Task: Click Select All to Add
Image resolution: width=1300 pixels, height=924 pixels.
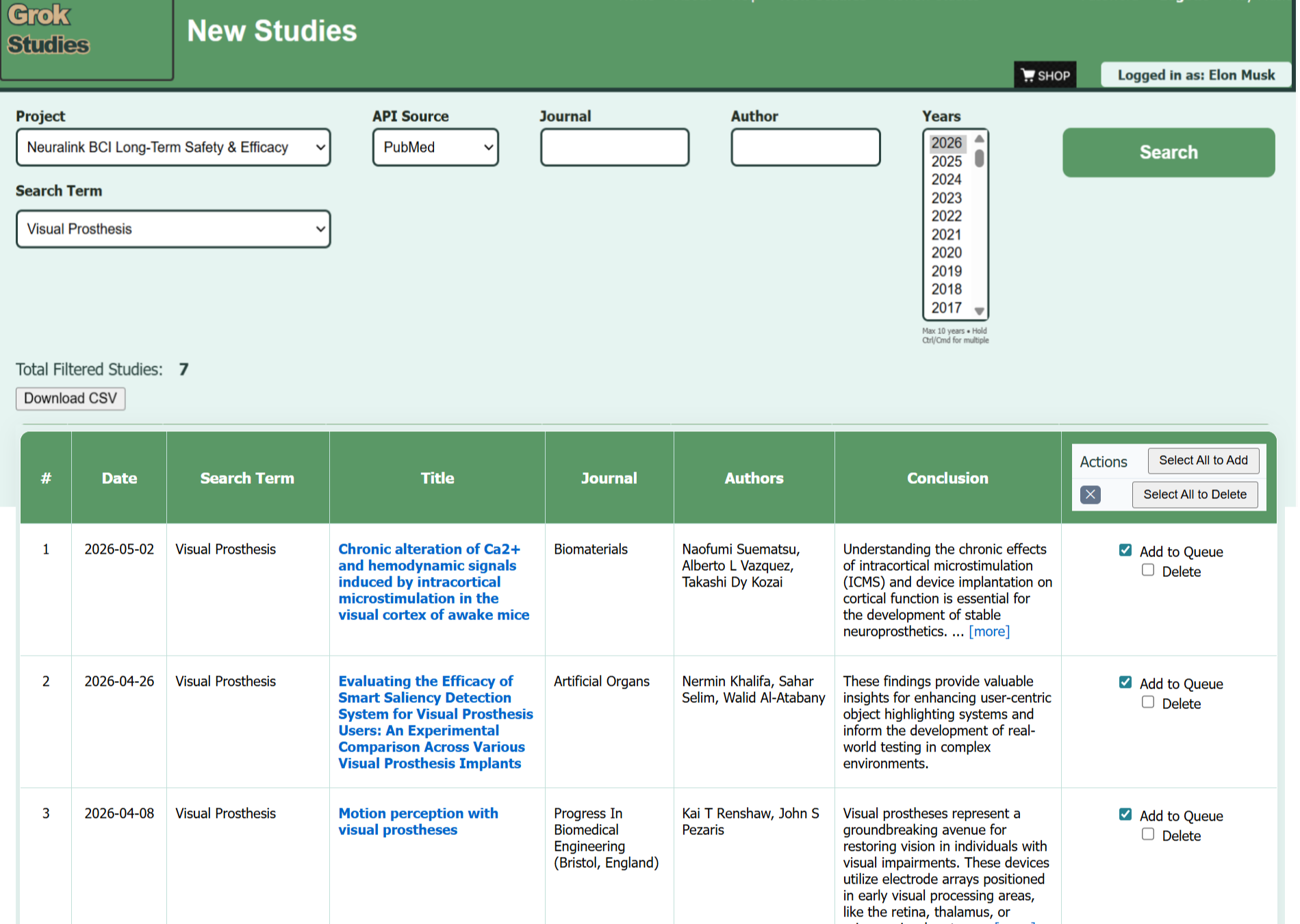Action: pos(1203,461)
